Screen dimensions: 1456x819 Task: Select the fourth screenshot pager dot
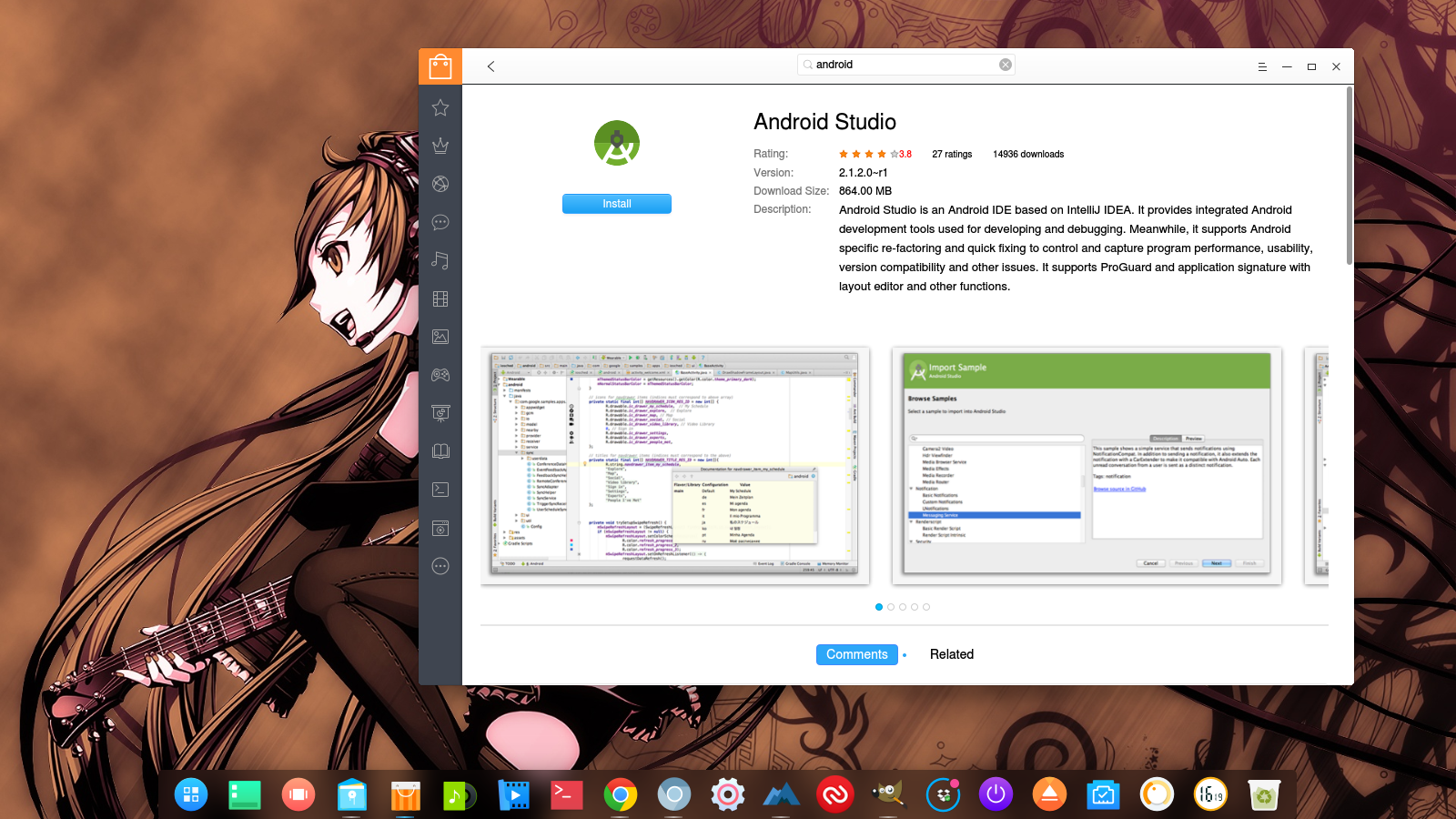pyautogui.click(x=915, y=607)
